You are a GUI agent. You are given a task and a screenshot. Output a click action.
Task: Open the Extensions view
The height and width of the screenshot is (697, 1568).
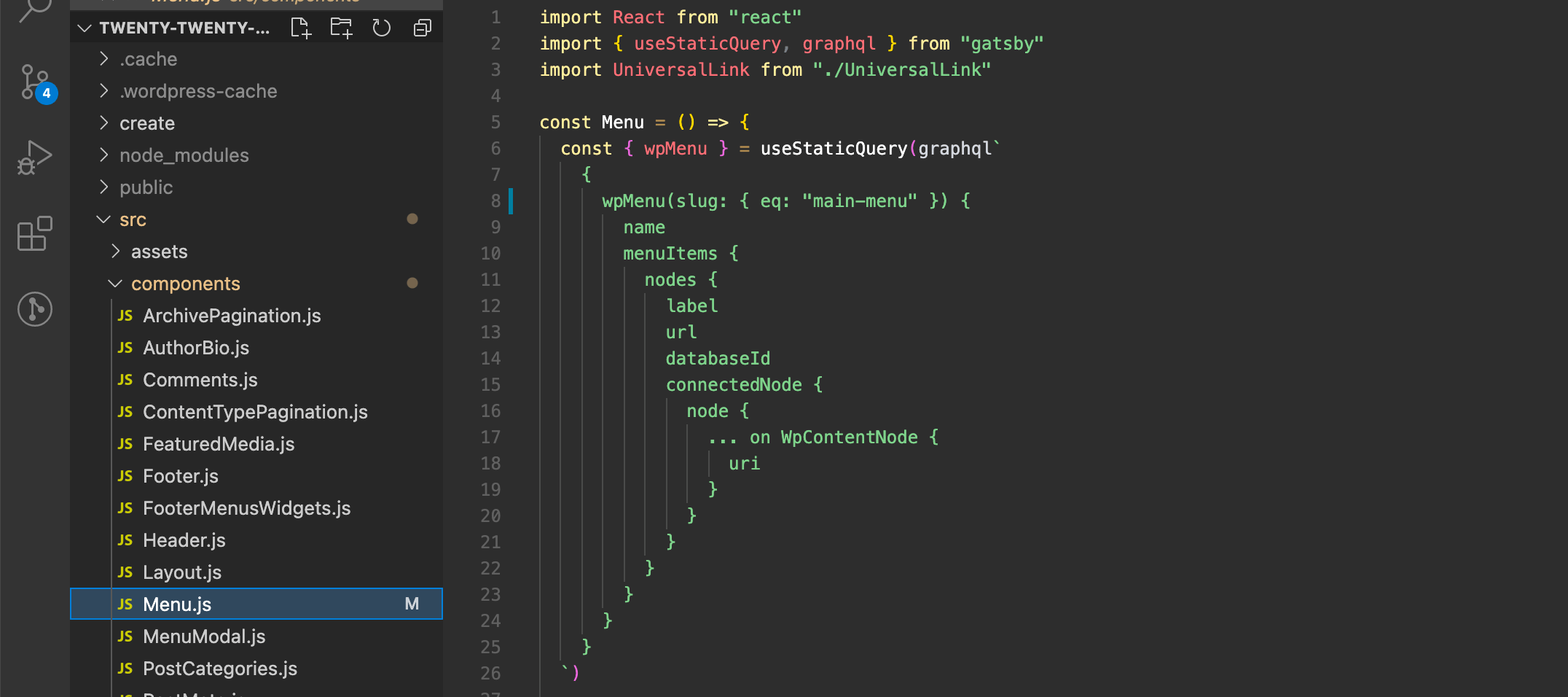(x=35, y=234)
